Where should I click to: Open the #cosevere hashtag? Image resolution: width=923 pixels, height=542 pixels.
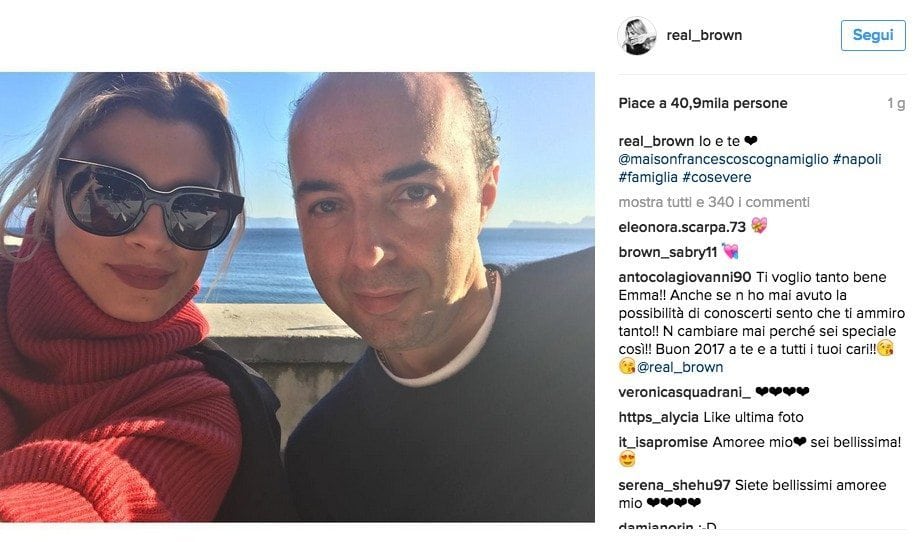pos(716,177)
